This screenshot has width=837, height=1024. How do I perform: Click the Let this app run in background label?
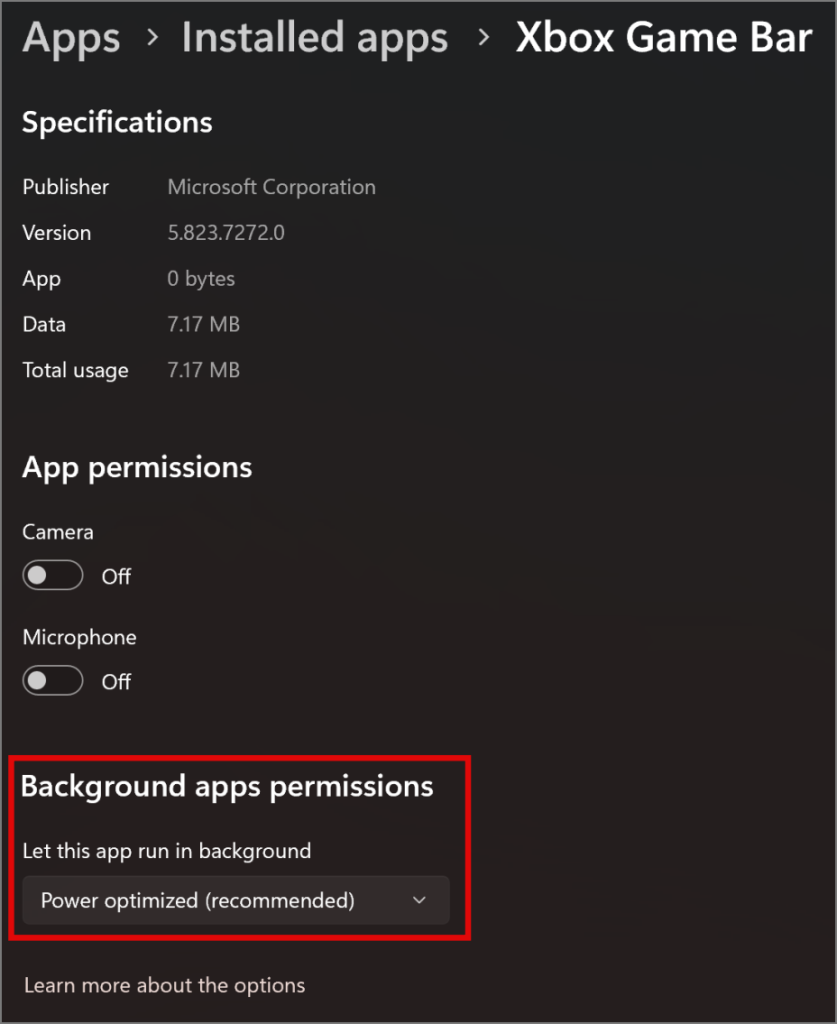(167, 851)
